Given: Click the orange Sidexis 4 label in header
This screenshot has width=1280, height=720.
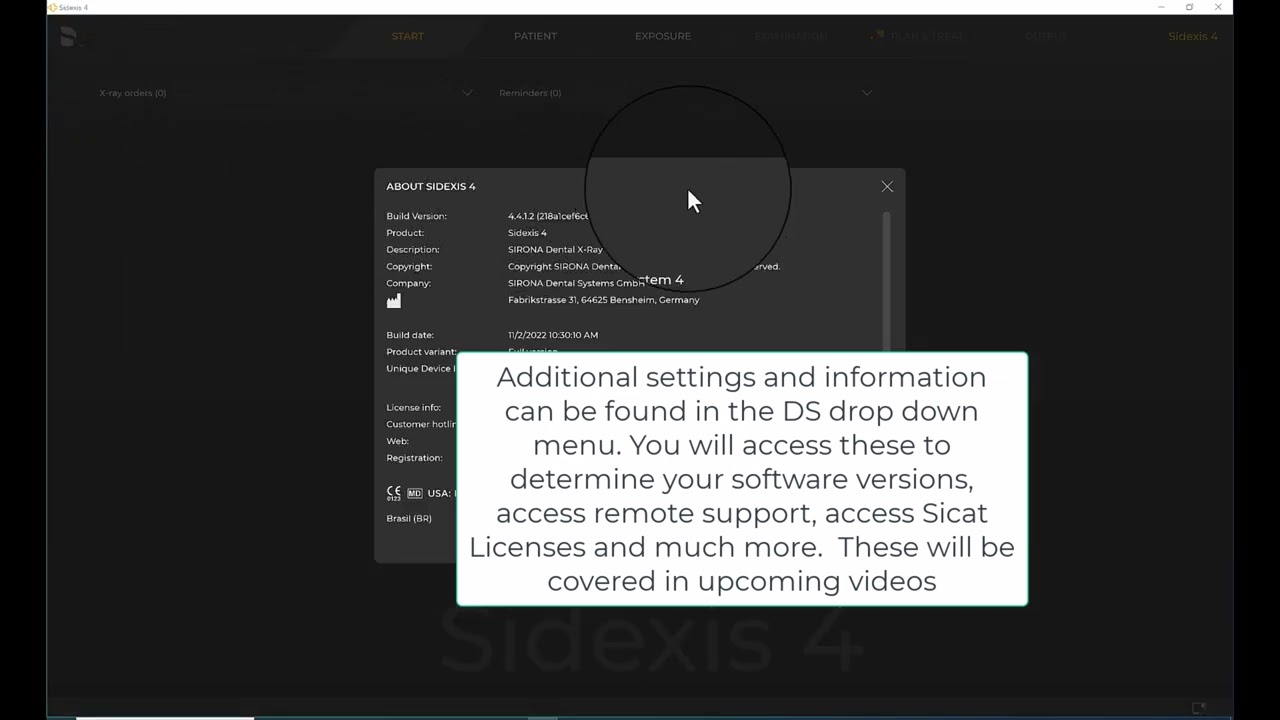Looking at the screenshot, I should (x=1193, y=36).
